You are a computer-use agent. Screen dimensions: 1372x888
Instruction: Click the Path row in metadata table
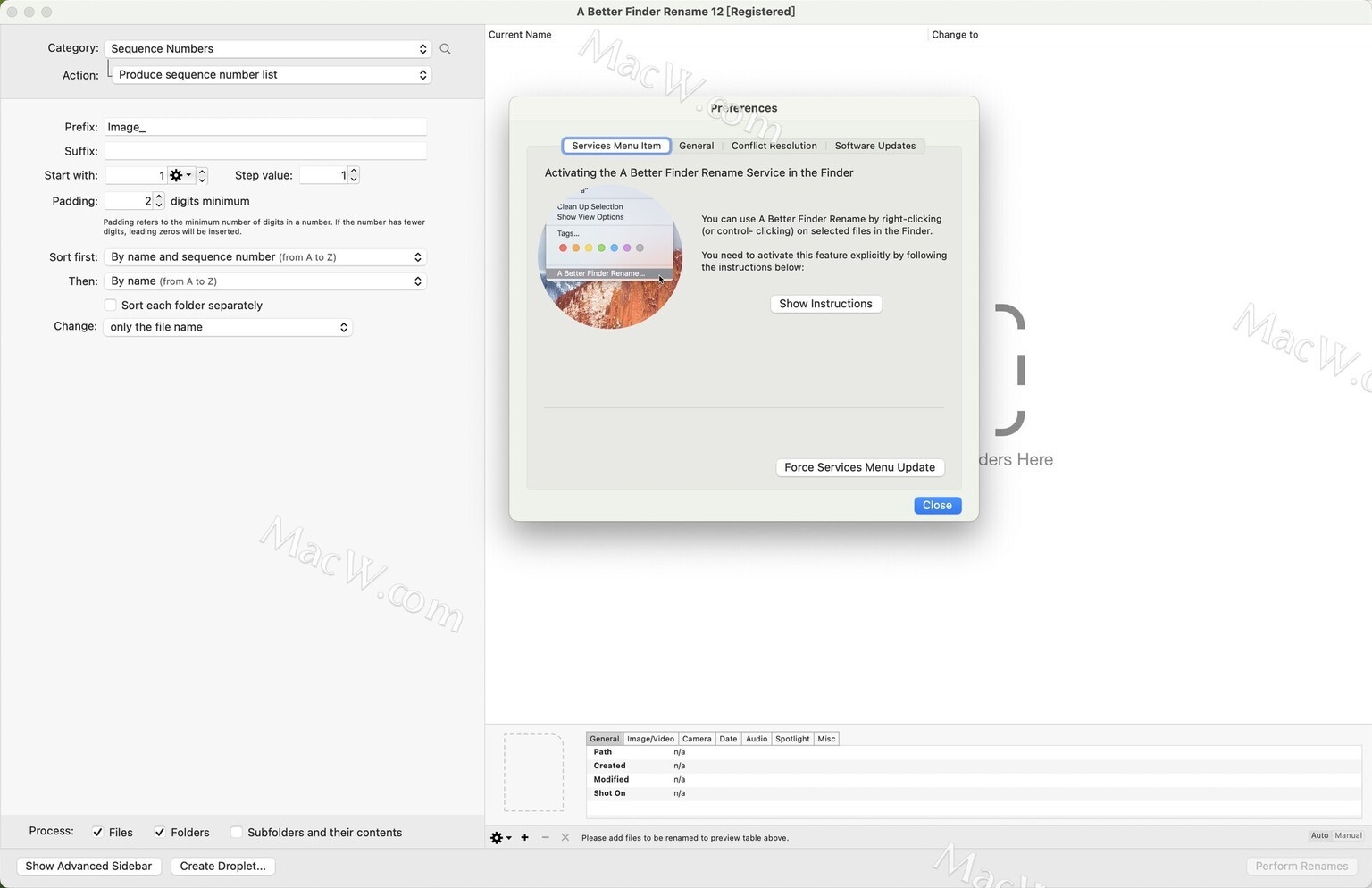pos(974,752)
